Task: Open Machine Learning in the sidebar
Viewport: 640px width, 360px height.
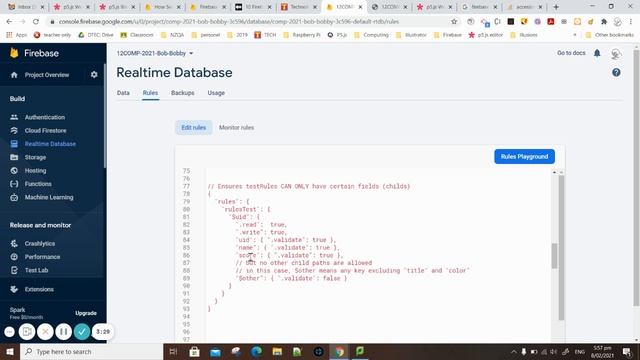Action: tap(49, 198)
